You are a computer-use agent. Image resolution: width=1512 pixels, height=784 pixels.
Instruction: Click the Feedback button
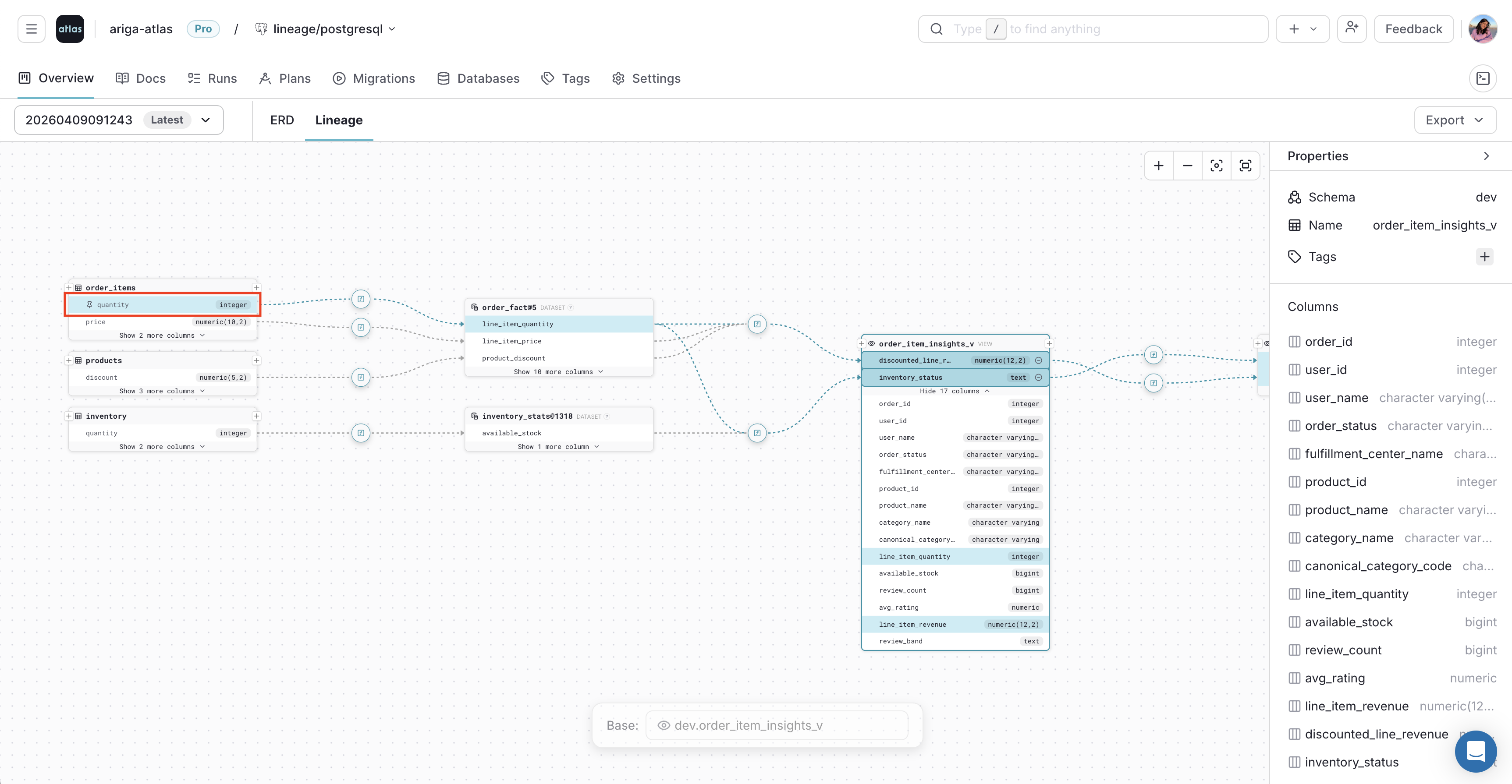tap(1413, 28)
